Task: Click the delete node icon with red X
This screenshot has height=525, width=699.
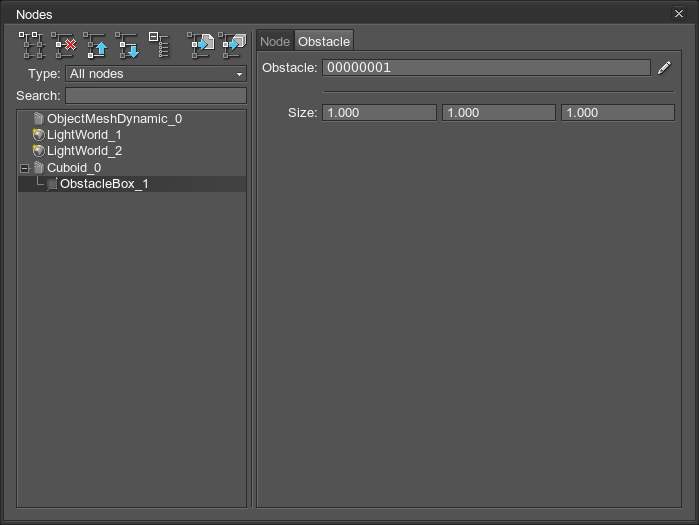Action: pyautogui.click(x=64, y=45)
